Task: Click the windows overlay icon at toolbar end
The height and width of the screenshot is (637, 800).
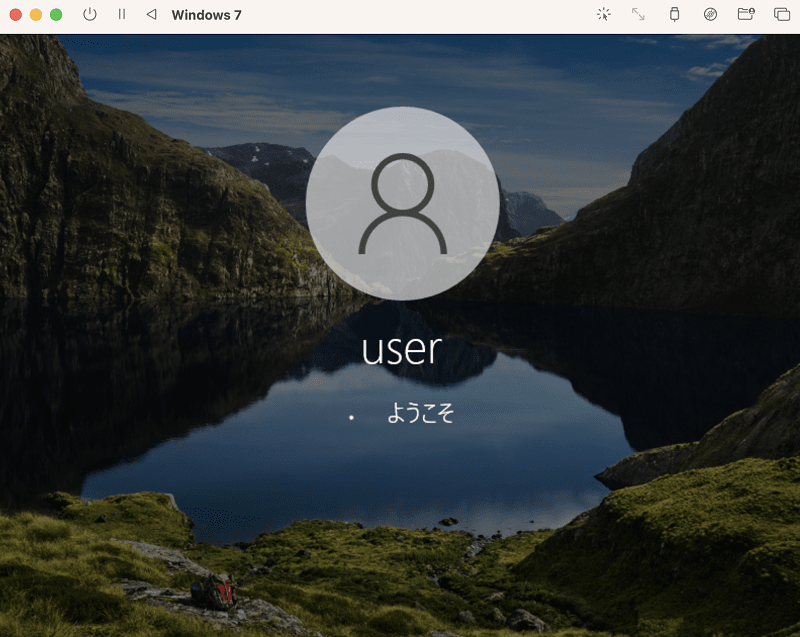Action: tap(782, 14)
